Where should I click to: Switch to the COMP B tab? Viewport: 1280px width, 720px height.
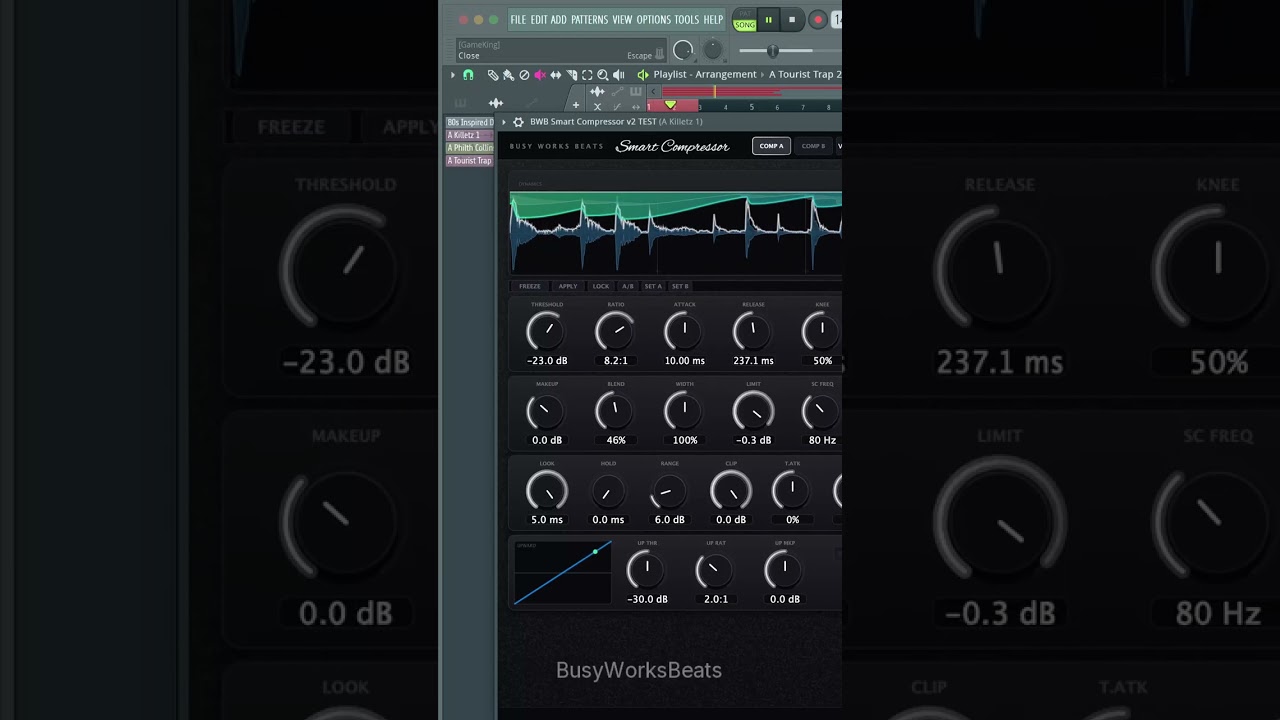[813, 146]
